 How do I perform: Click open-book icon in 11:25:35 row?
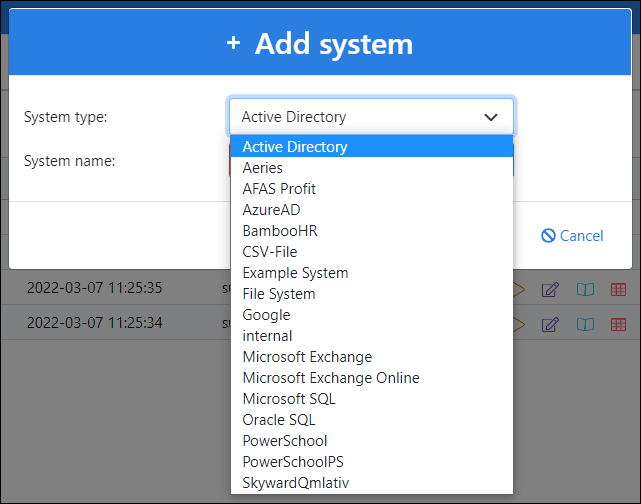point(585,290)
